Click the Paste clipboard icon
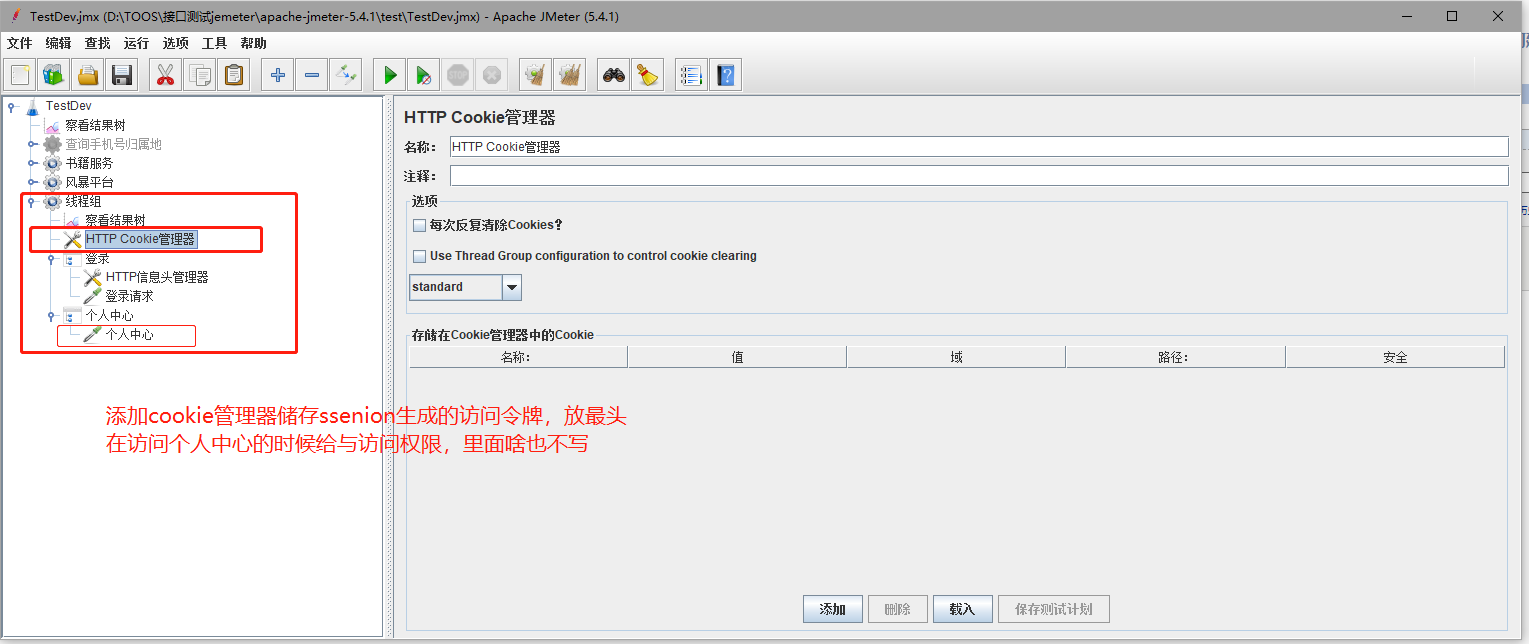 pos(234,74)
